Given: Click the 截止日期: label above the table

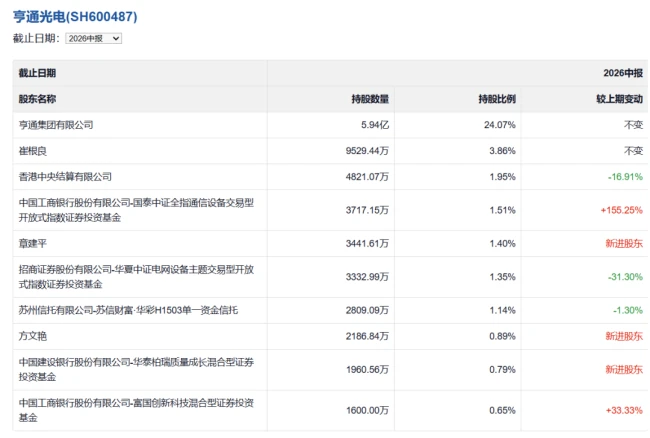Looking at the screenshot, I should [x=36, y=39].
